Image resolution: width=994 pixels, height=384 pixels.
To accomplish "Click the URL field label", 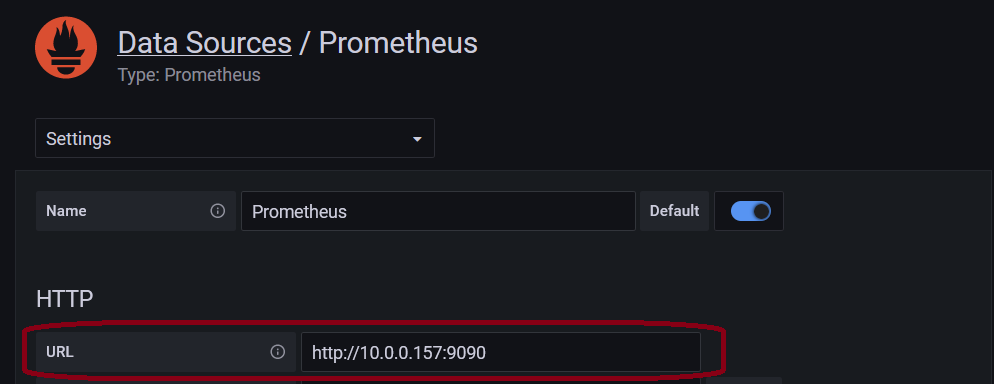I will pos(60,352).
